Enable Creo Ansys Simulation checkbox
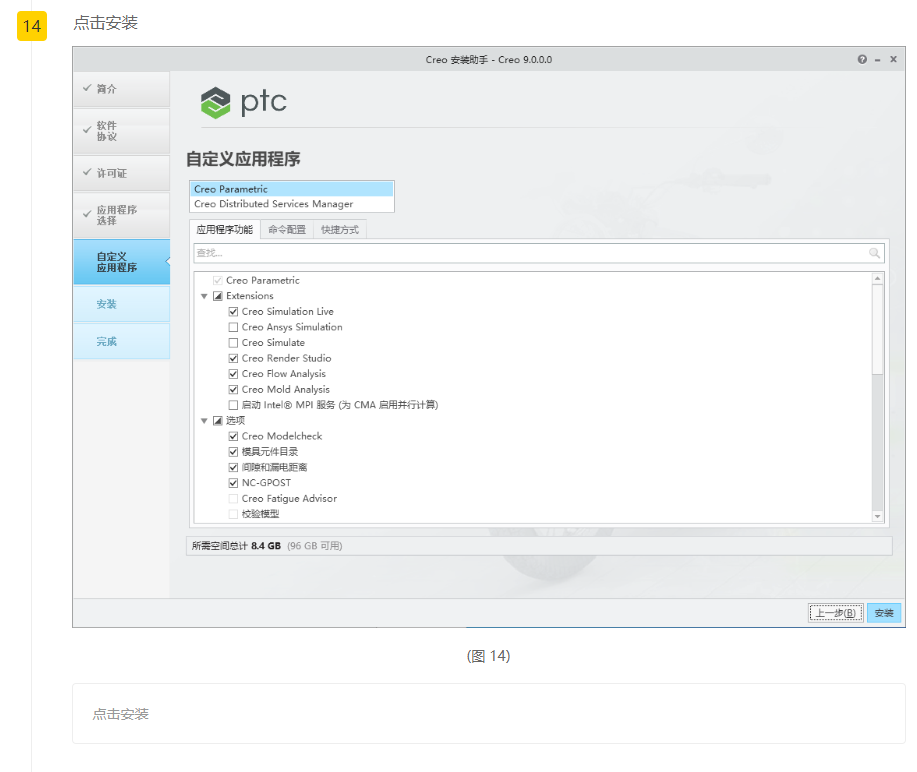 [x=233, y=328]
